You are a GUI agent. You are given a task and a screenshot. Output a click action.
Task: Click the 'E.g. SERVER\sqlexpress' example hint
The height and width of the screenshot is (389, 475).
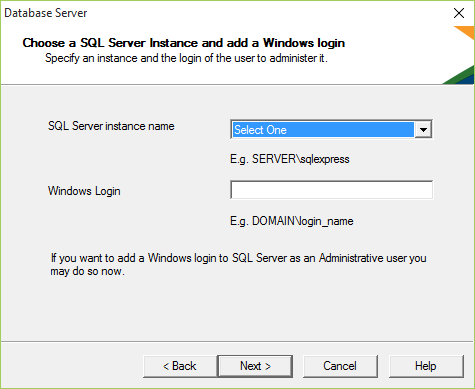290,159
